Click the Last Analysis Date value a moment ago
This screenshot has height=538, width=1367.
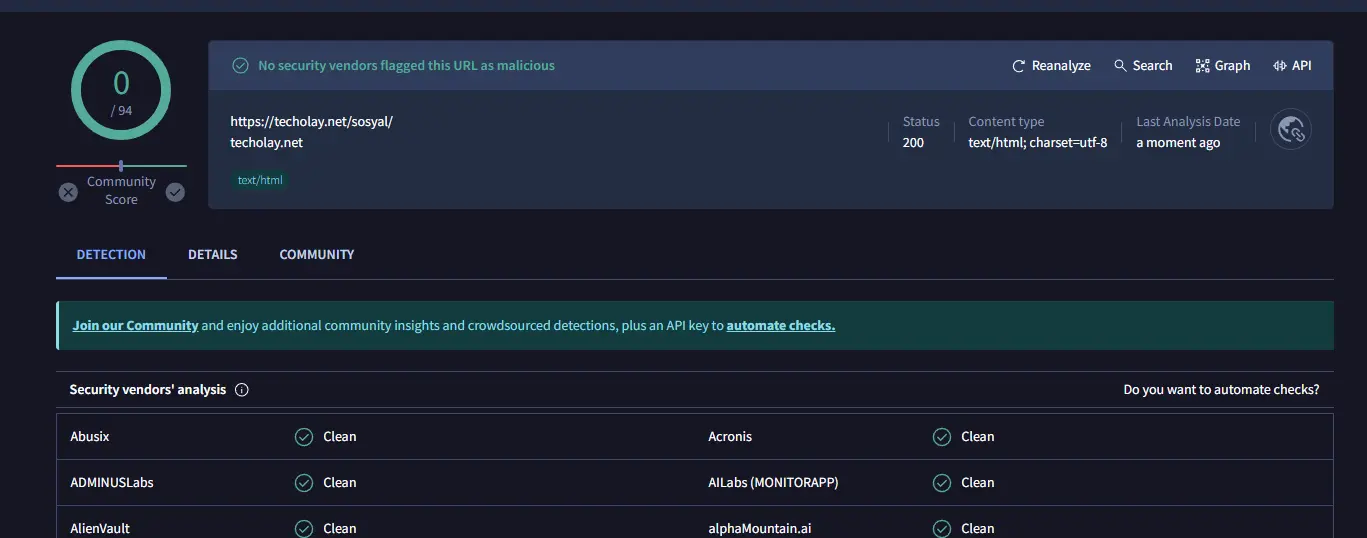(1178, 143)
